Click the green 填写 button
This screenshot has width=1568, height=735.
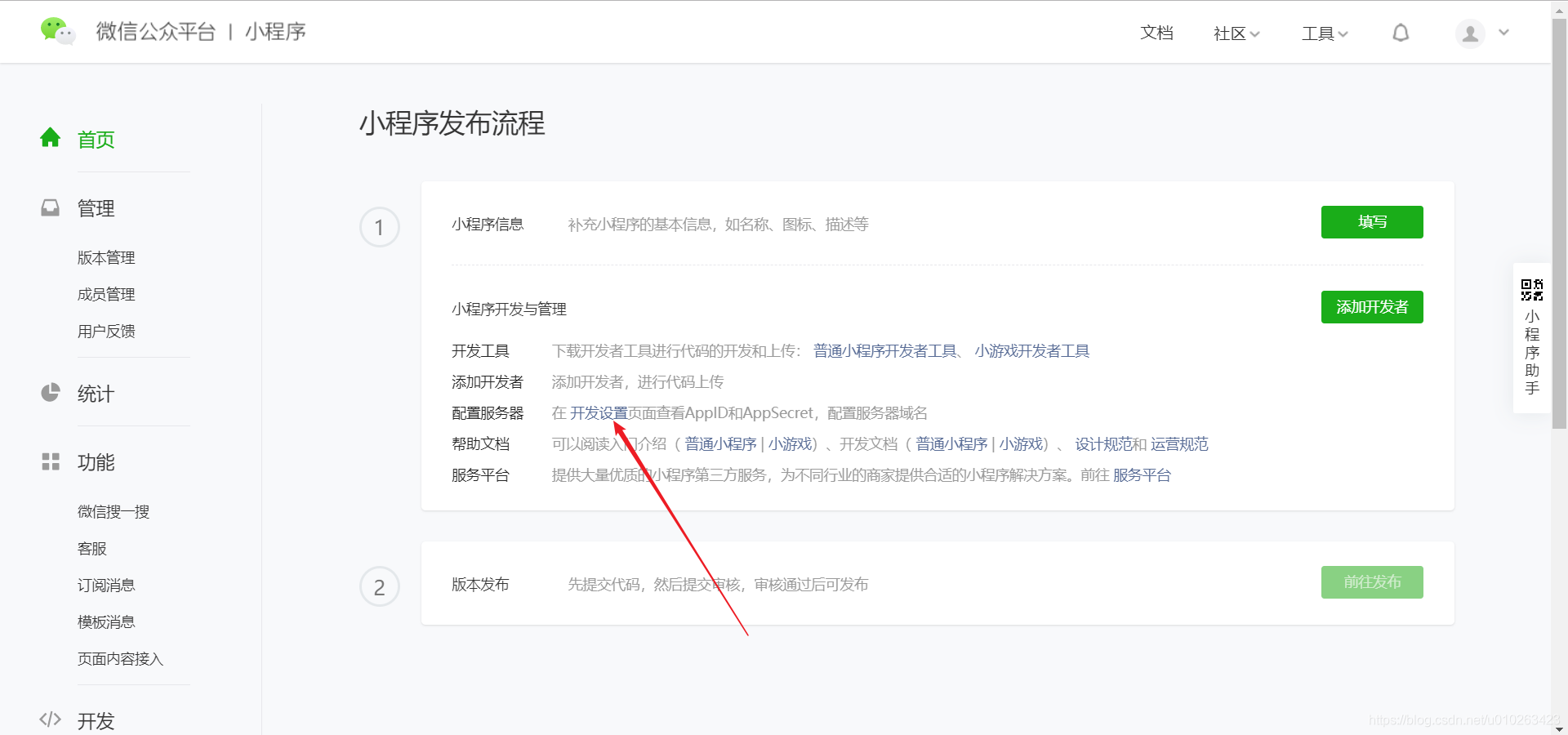(1371, 221)
